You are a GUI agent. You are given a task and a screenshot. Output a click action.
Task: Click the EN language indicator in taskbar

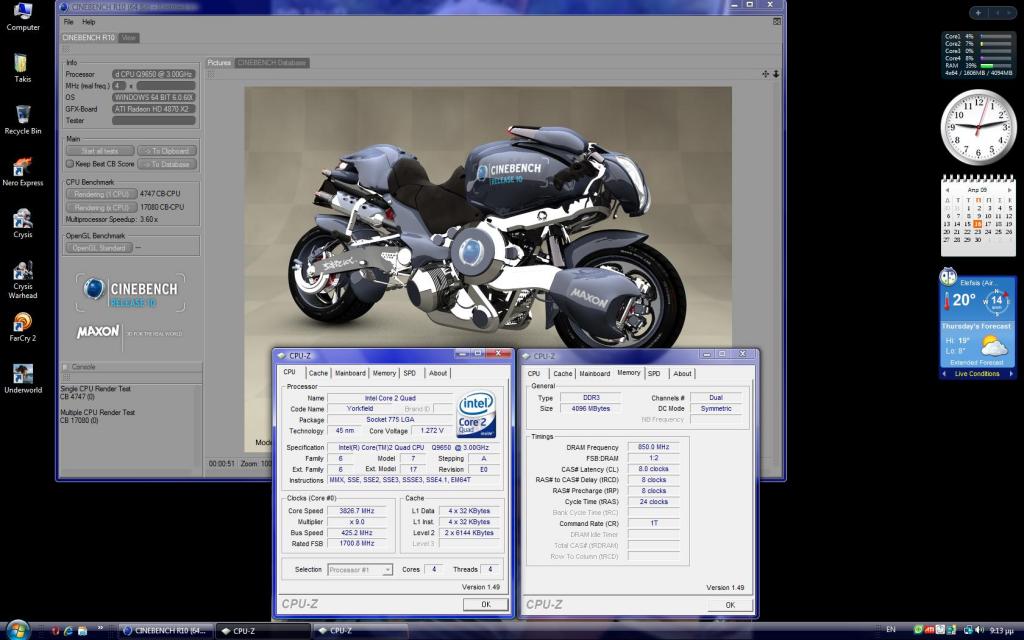[x=891, y=630]
